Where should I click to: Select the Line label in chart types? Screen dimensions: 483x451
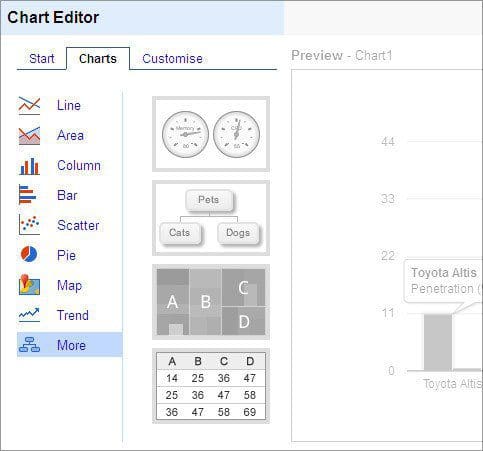[69, 105]
